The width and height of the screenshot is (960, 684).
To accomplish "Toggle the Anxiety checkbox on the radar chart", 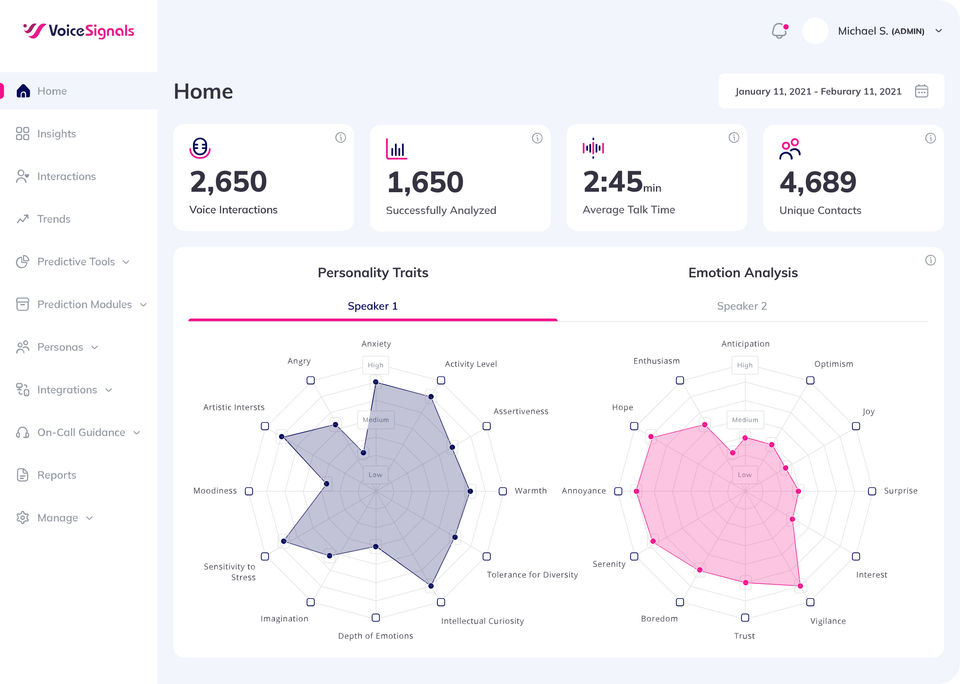I will pyautogui.click(x=376, y=365).
